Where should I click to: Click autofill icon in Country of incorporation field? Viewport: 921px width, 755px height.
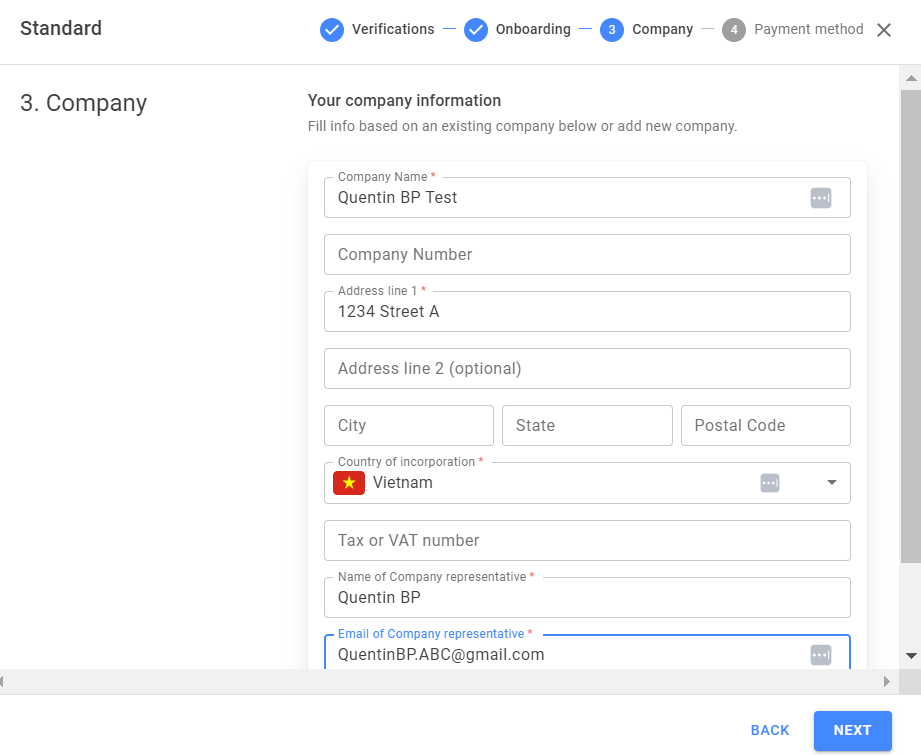click(x=770, y=483)
